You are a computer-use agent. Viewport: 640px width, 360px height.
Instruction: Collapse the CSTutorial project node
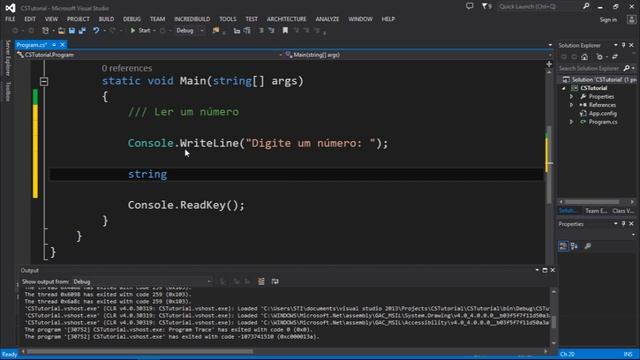tap(564, 88)
